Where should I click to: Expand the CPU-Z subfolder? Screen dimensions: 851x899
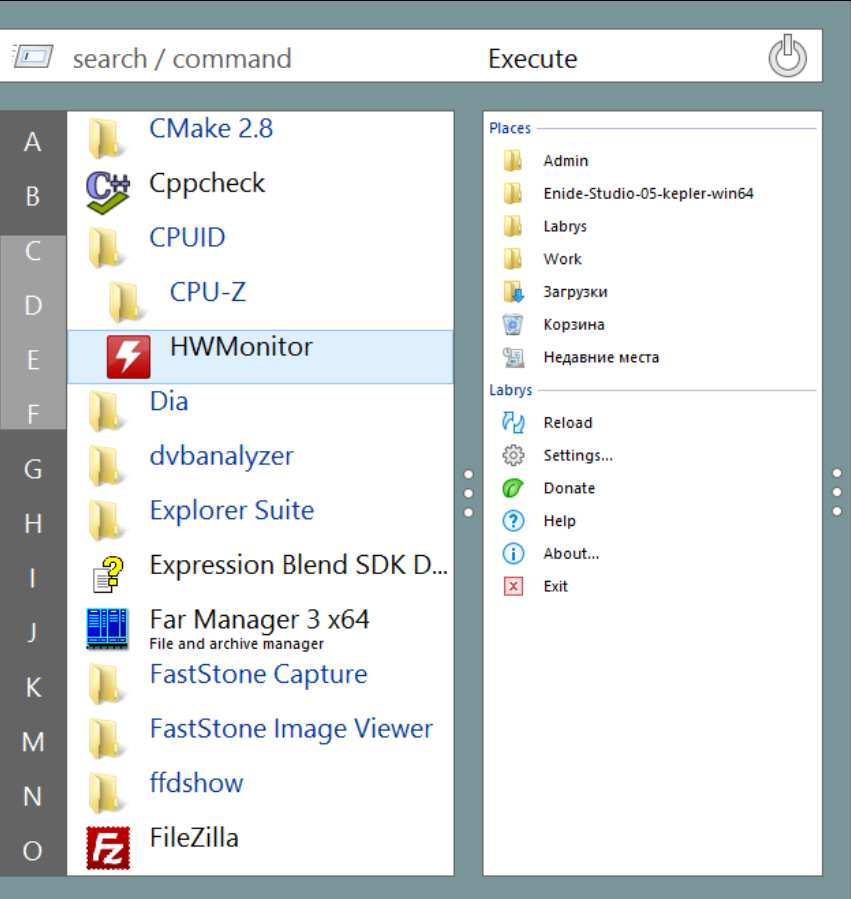point(127,301)
